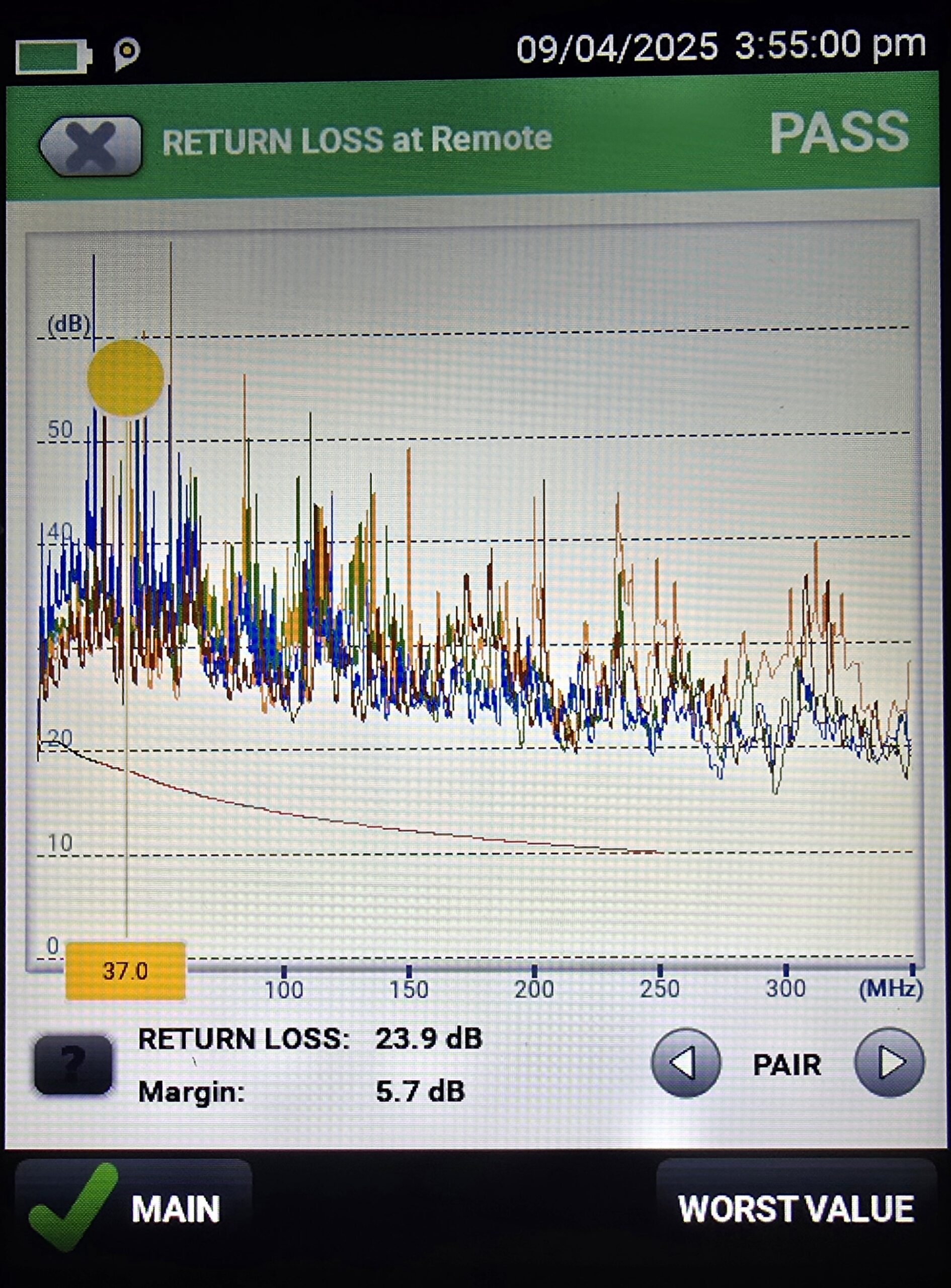Tap the PASS result indicator
Viewport: 951px width, 1288px height.
pos(839,133)
